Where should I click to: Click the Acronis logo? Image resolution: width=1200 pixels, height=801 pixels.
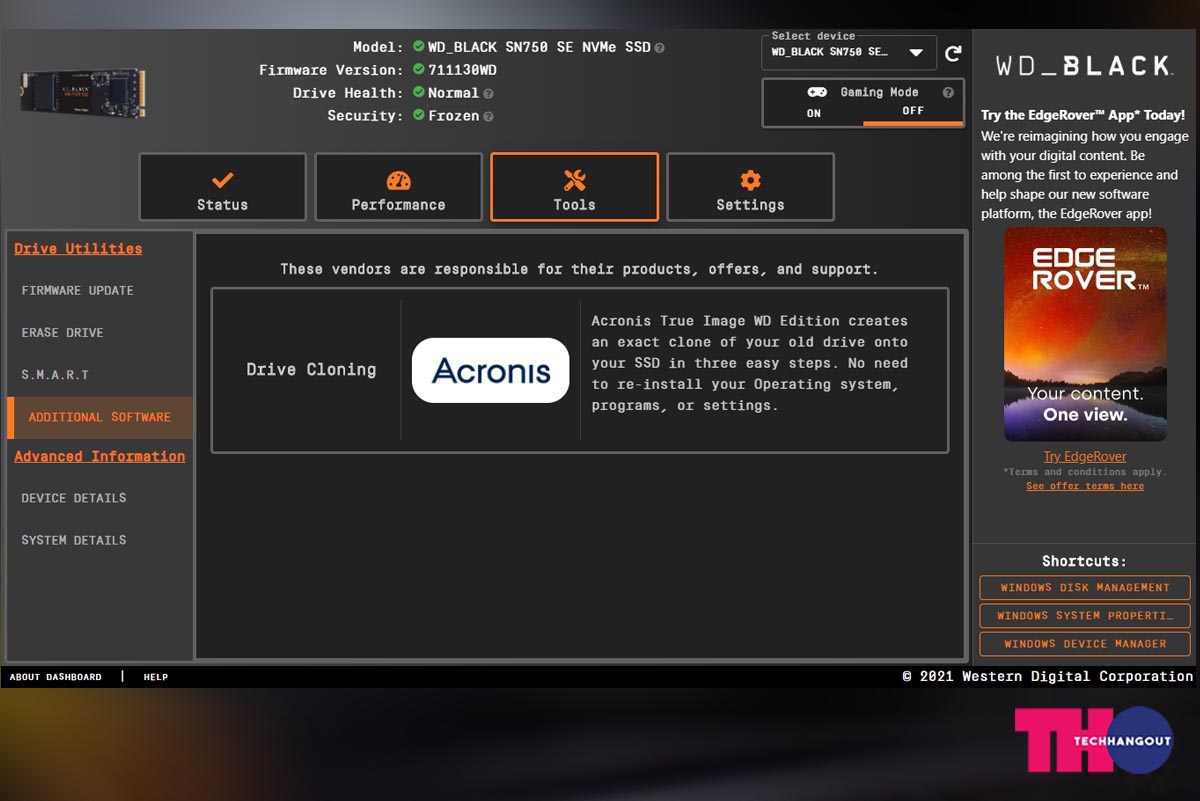491,370
